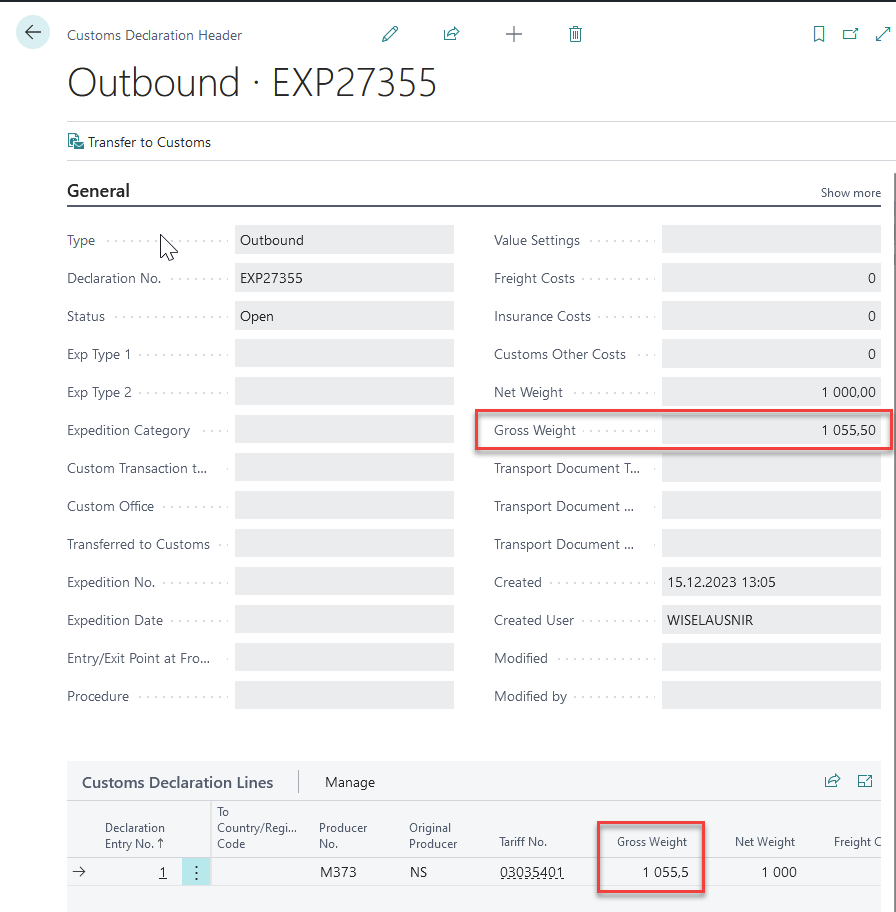
Task: Open page in new window icon
Action: tap(850, 34)
